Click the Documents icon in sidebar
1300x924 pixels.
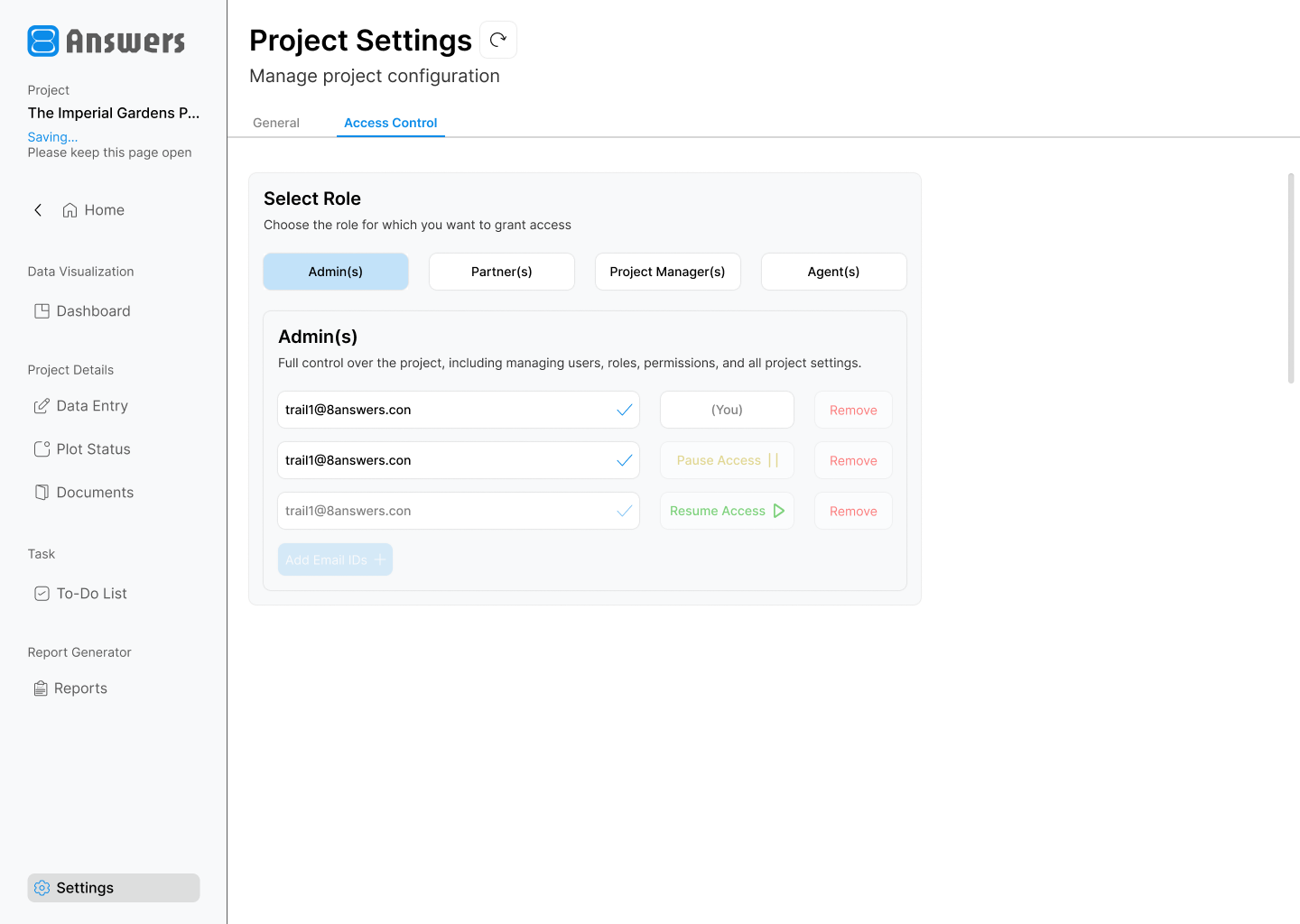42,493
